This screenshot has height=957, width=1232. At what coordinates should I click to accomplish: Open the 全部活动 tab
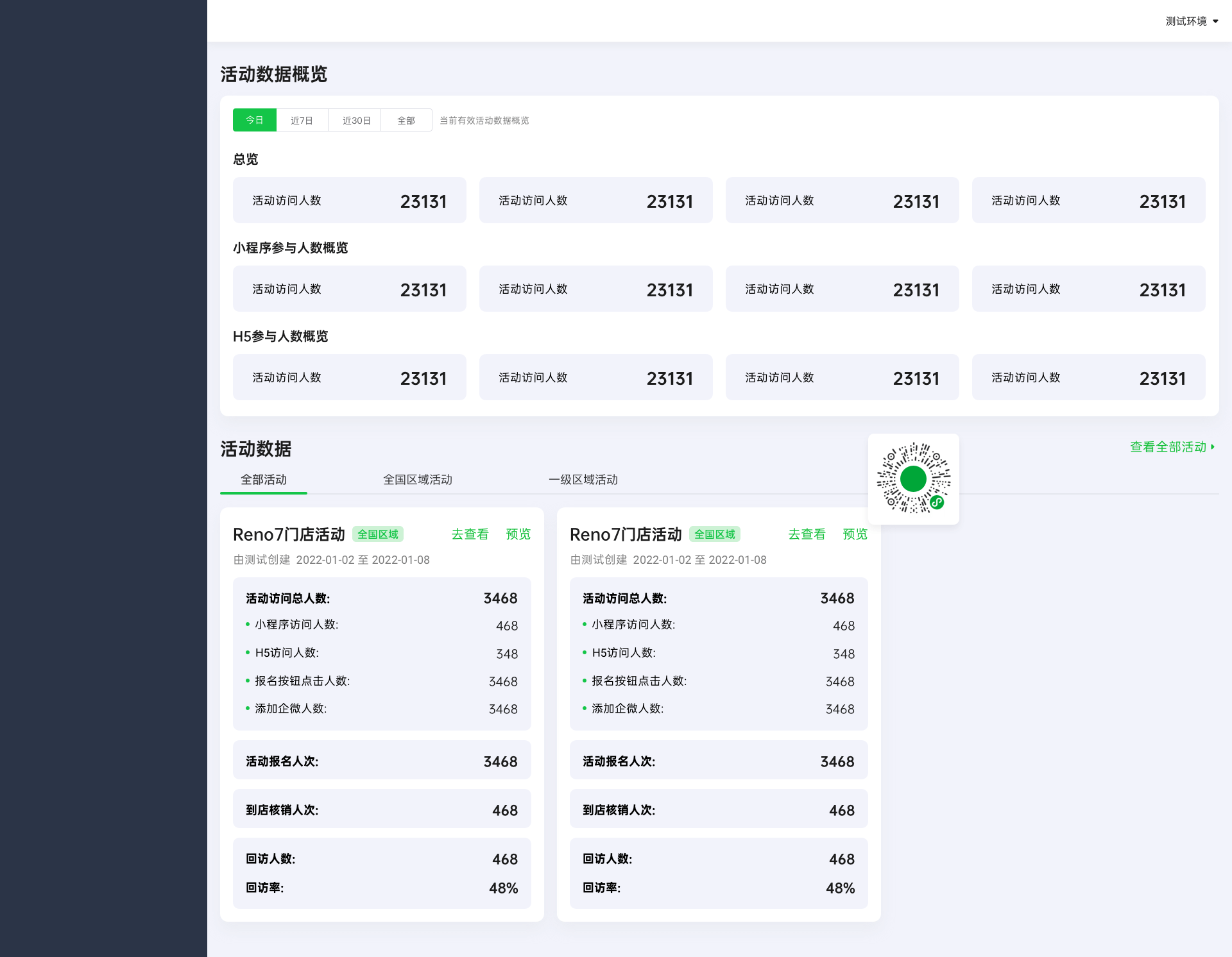264,480
